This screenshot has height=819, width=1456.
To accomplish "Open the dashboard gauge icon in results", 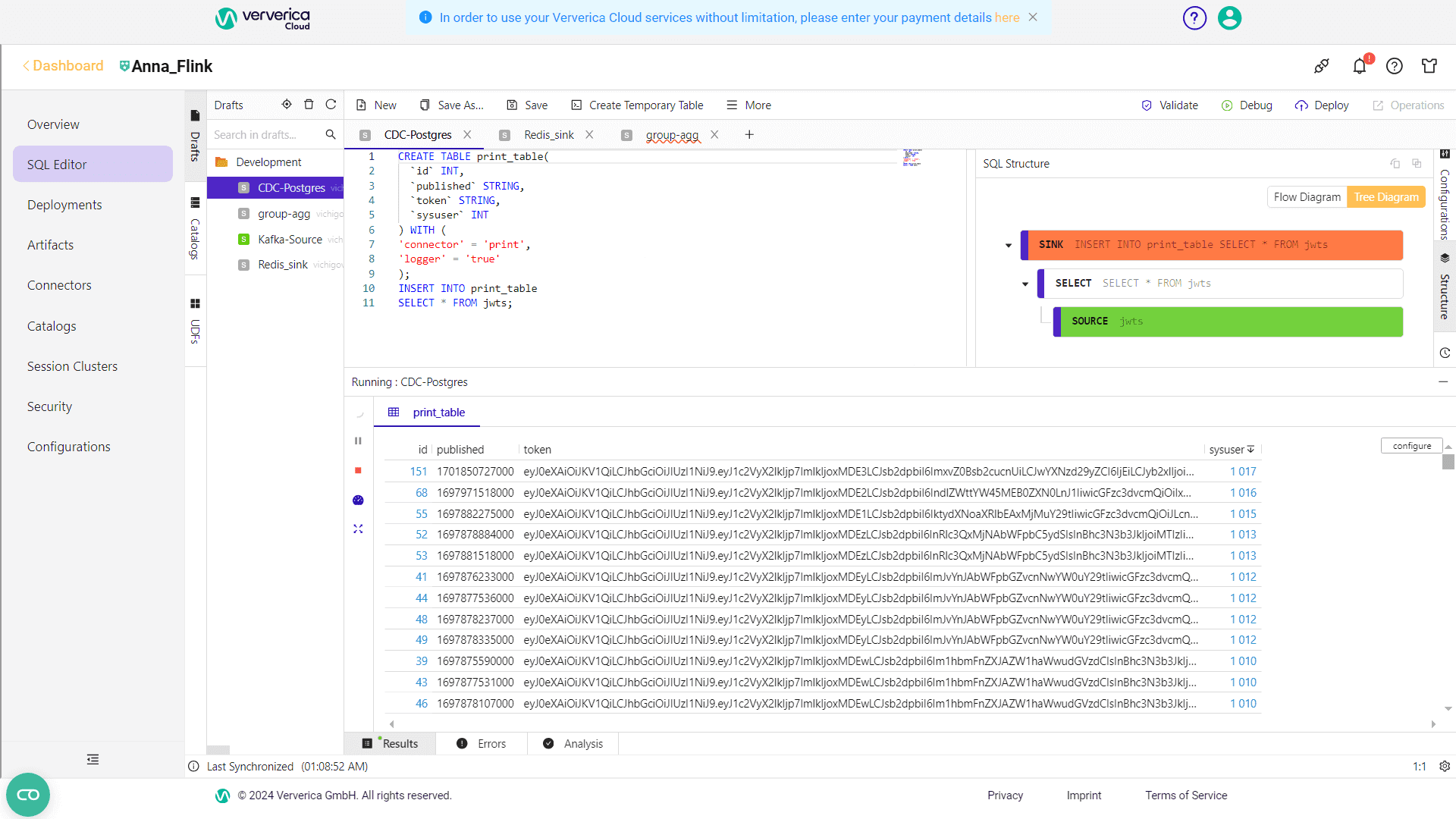I will coord(358,500).
